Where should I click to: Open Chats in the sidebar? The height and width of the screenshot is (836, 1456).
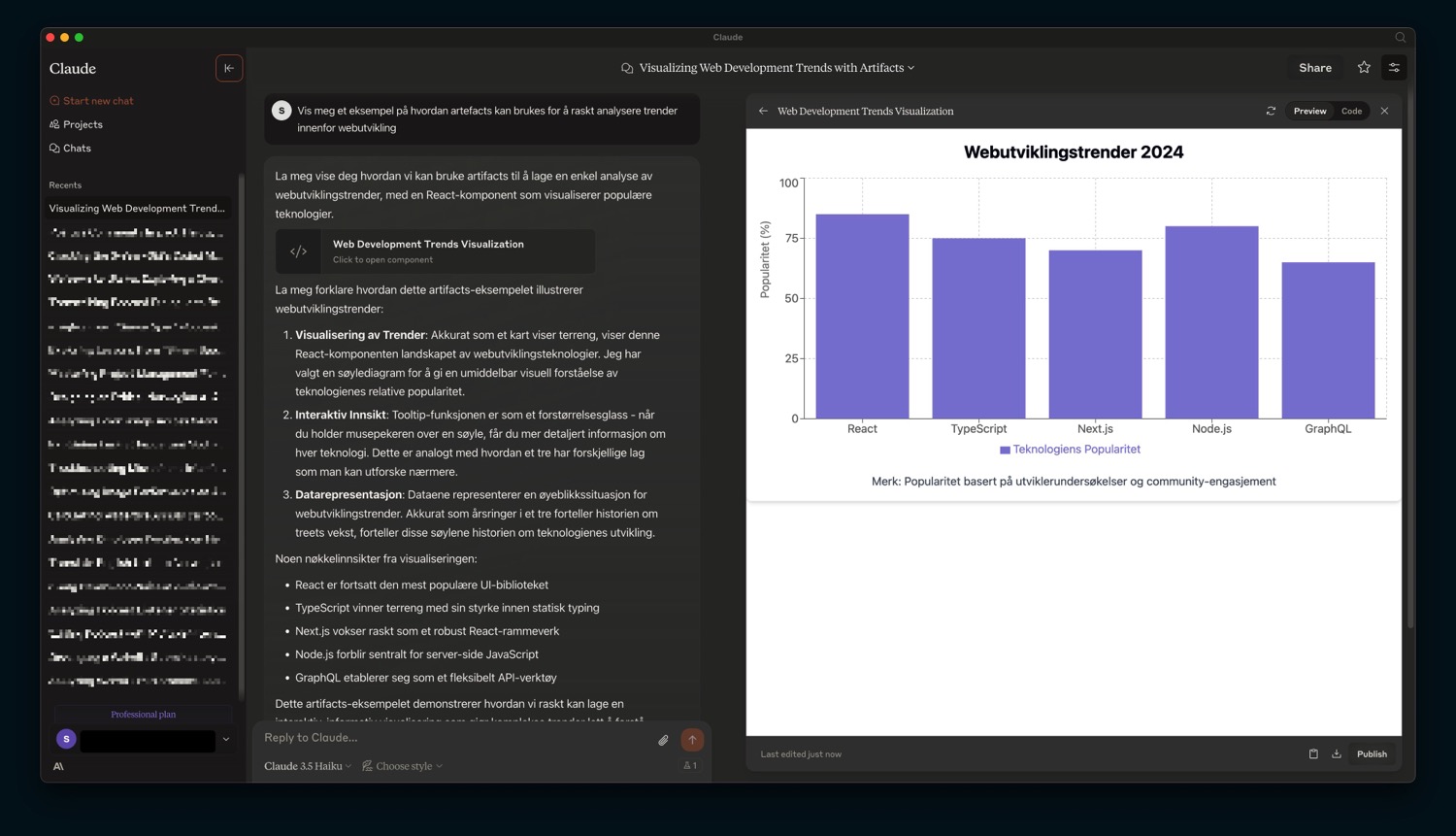pos(77,149)
